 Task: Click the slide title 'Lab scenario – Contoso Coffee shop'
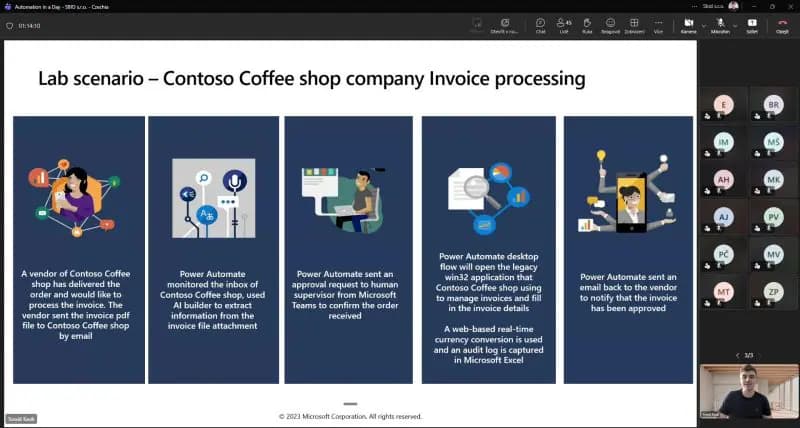312,79
